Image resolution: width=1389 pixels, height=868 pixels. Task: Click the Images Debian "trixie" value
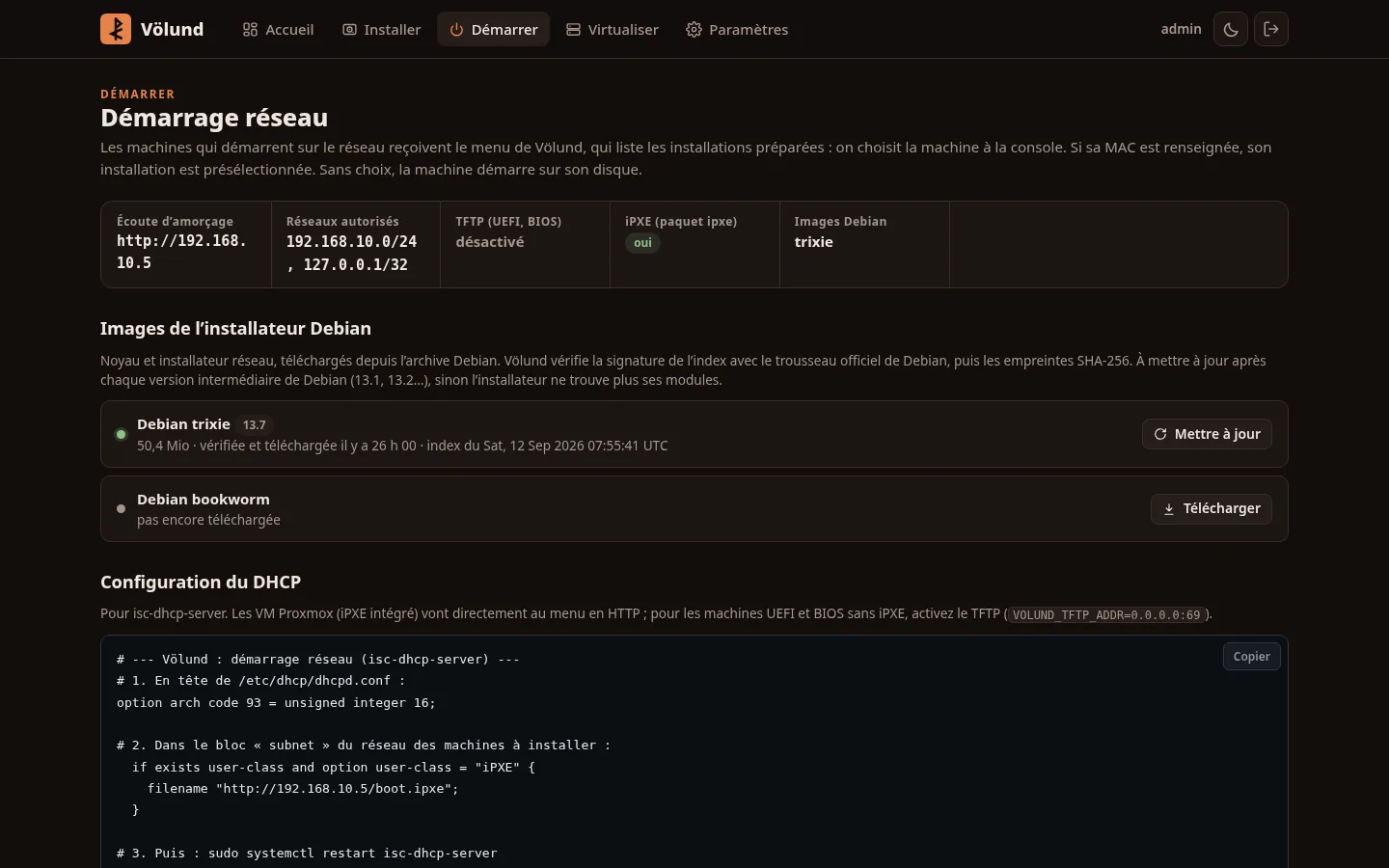tap(813, 242)
